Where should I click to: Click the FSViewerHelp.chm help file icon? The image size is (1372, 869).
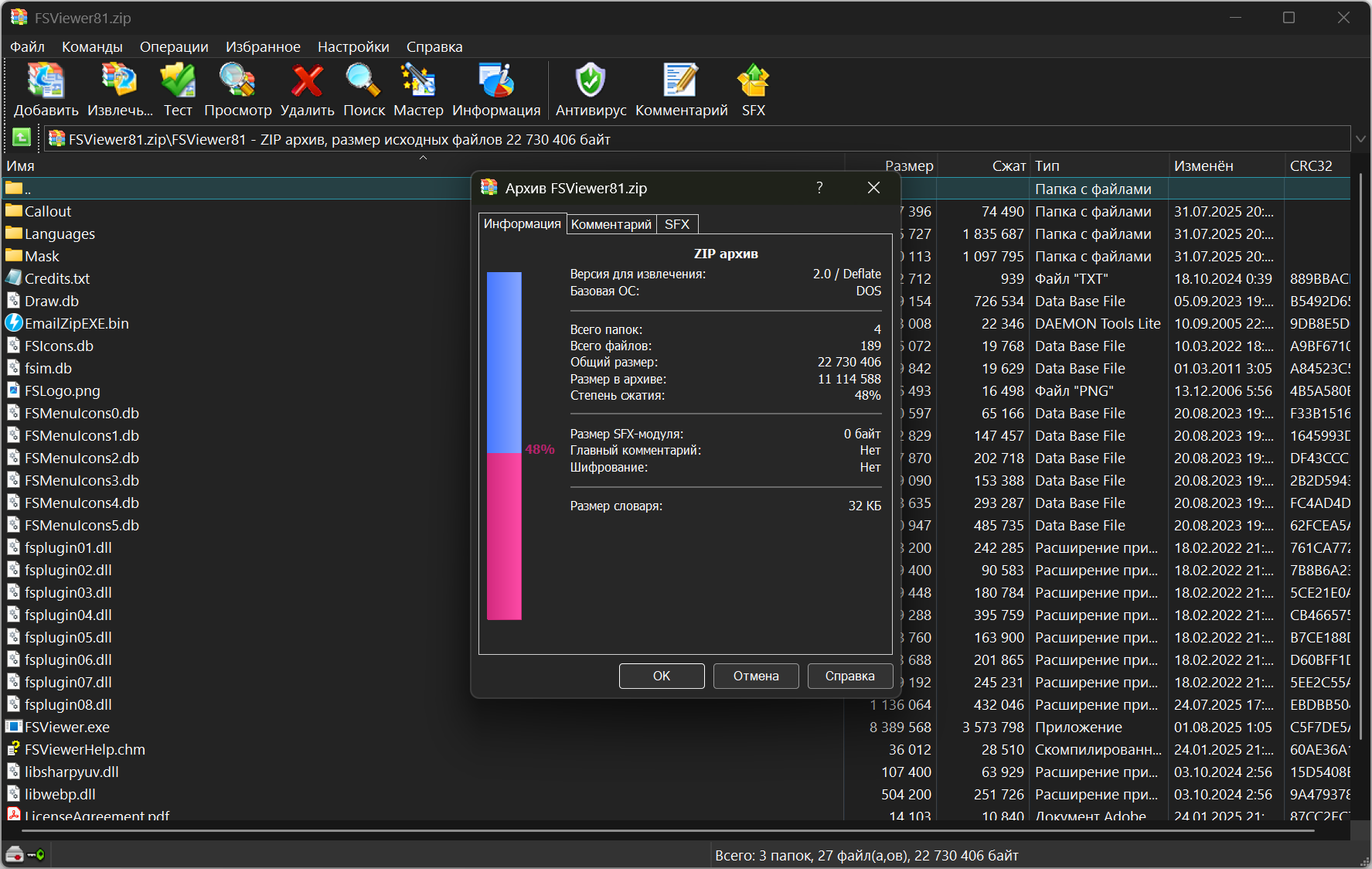click(x=14, y=749)
